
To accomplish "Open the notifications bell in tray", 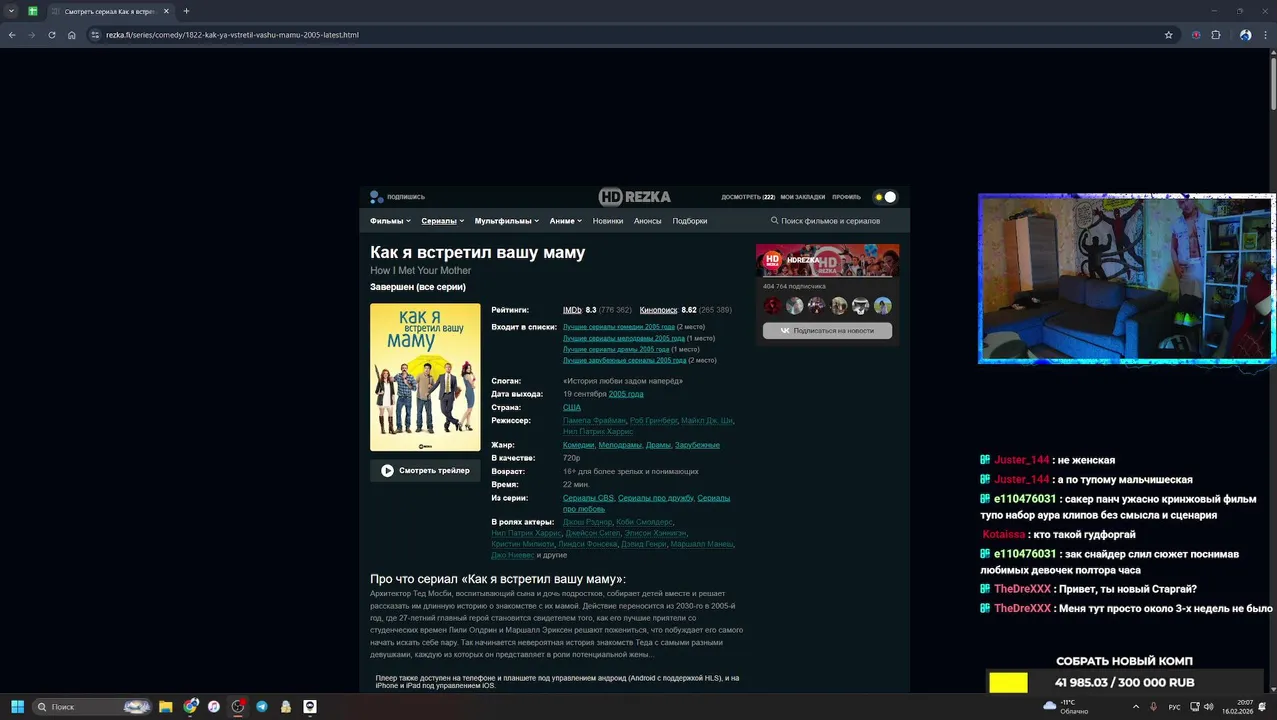I will point(1262,707).
